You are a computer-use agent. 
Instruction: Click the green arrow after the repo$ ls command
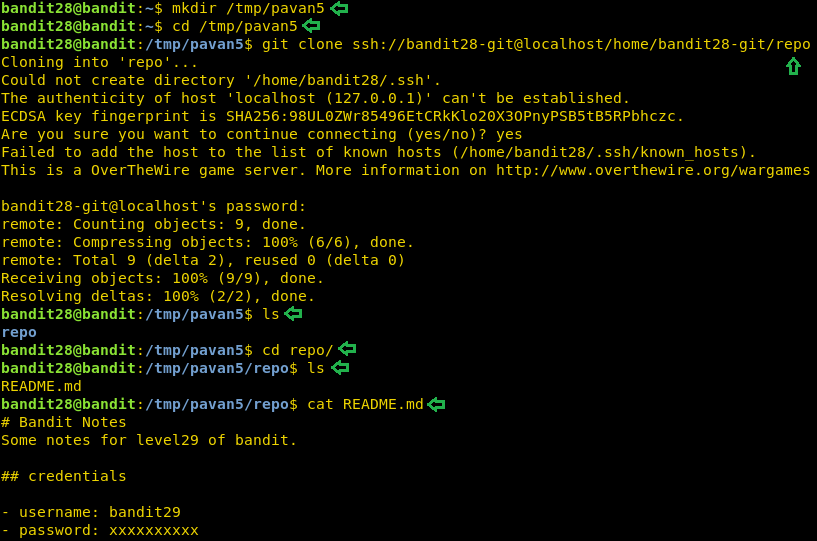click(340, 368)
